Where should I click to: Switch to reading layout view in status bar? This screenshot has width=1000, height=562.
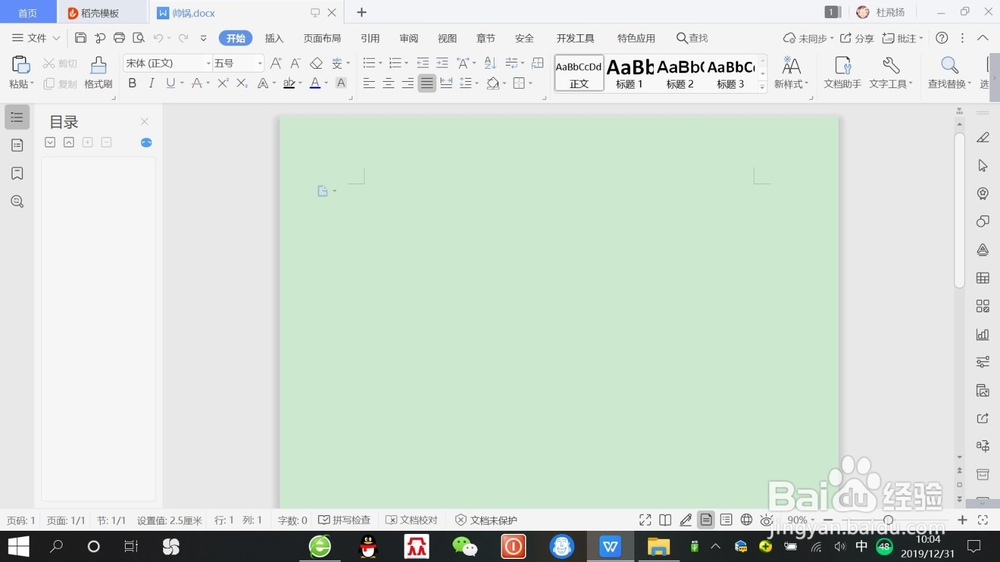click(665, 520)
